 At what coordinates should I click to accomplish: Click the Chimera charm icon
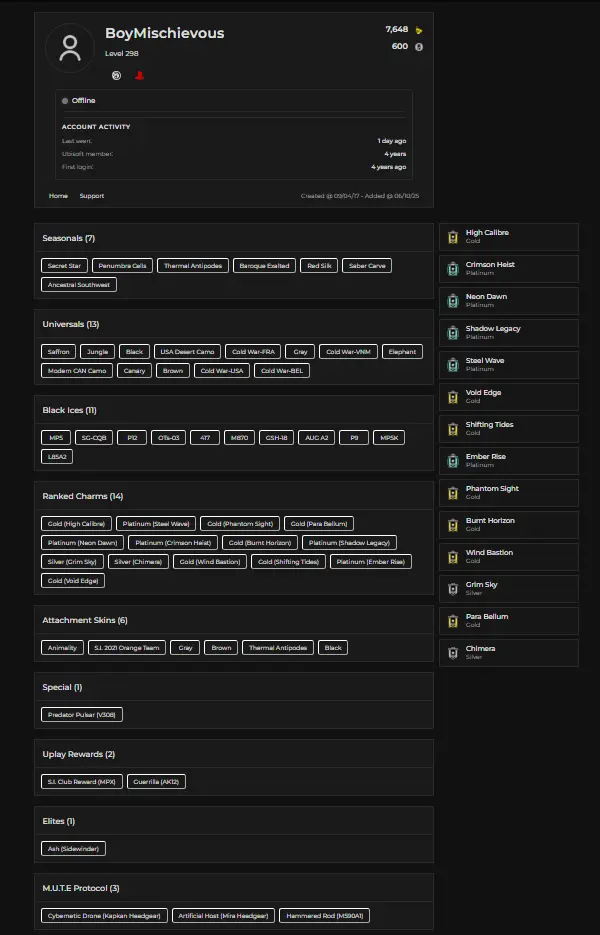pyautogui.click(x=453, y=653)
